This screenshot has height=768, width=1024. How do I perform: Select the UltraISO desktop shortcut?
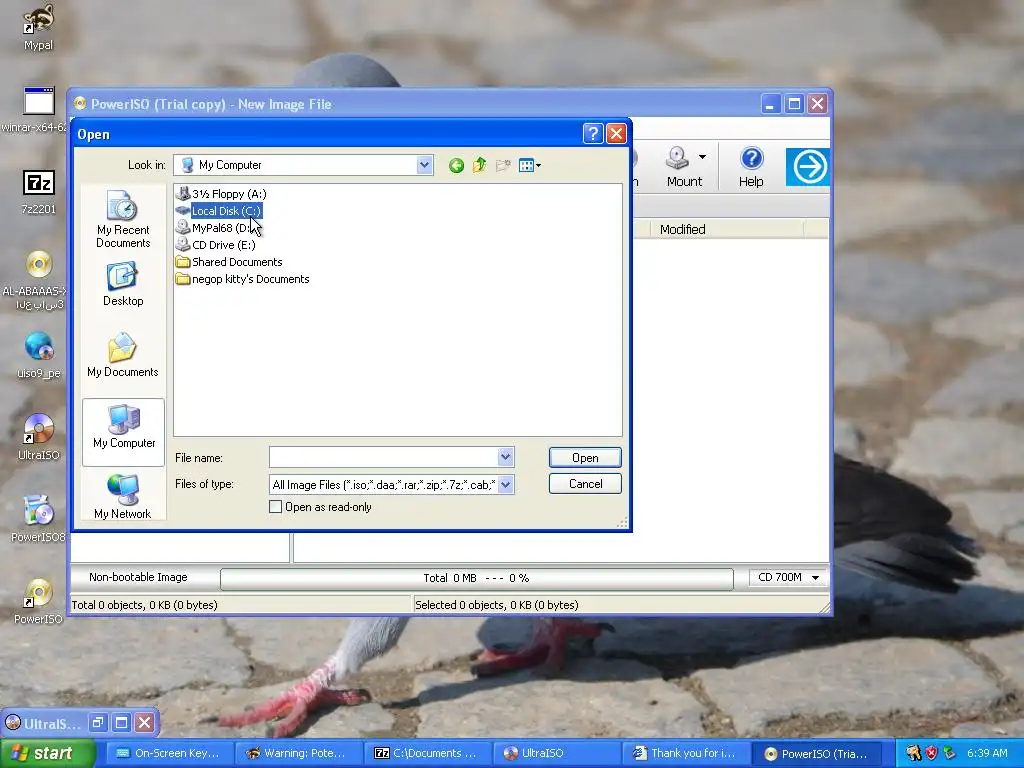[x=39, y=438]
